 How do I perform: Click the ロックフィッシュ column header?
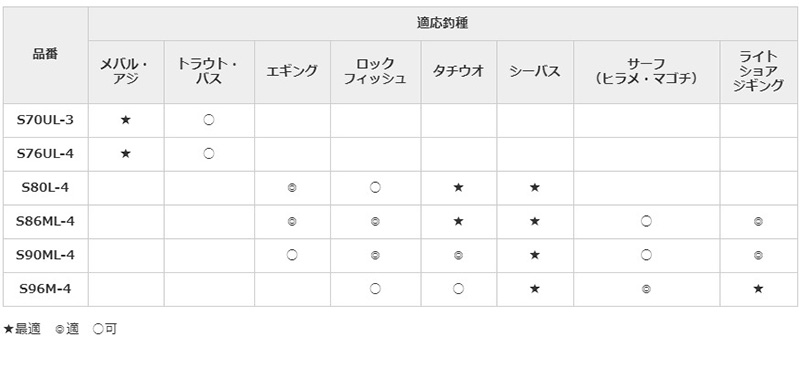[375, 71]
